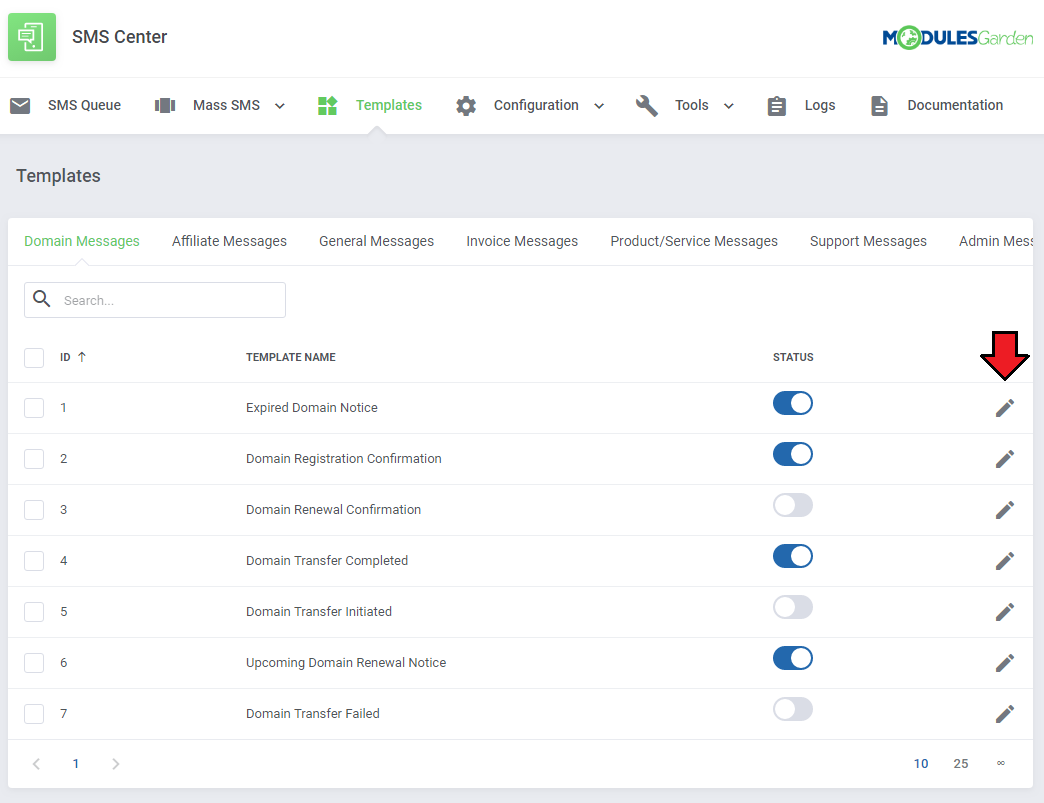1044x803 pixels.
Task: Go to next page arrow
Action: pos(115,764)
